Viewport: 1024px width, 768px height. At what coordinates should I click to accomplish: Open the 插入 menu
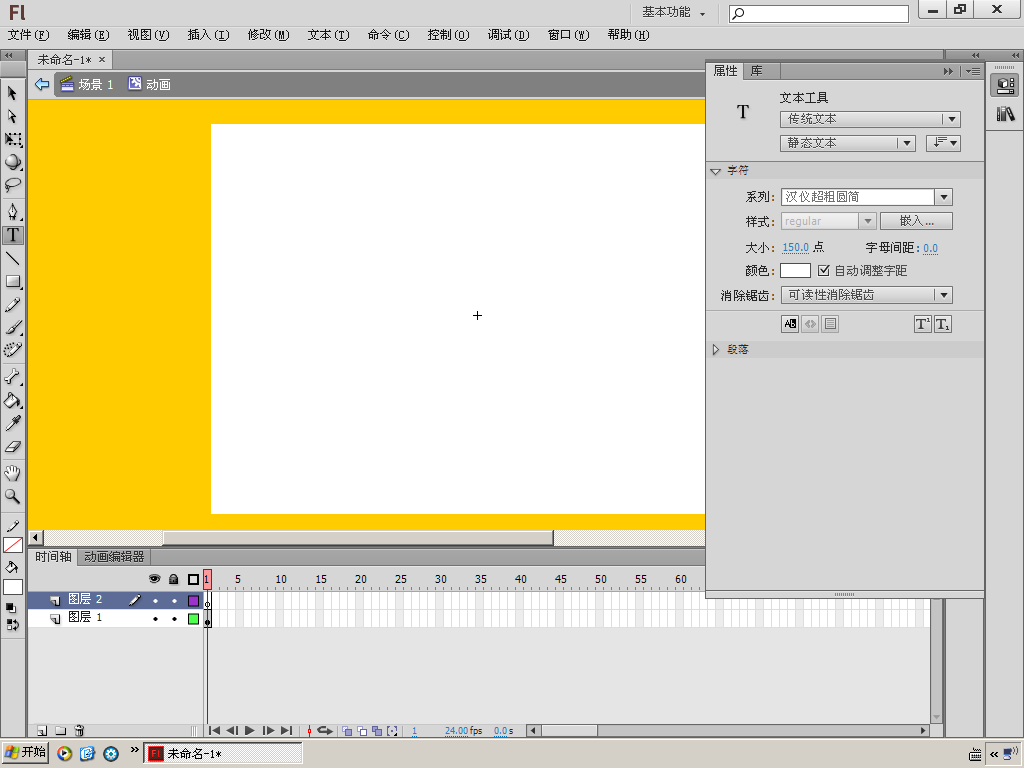208,35
